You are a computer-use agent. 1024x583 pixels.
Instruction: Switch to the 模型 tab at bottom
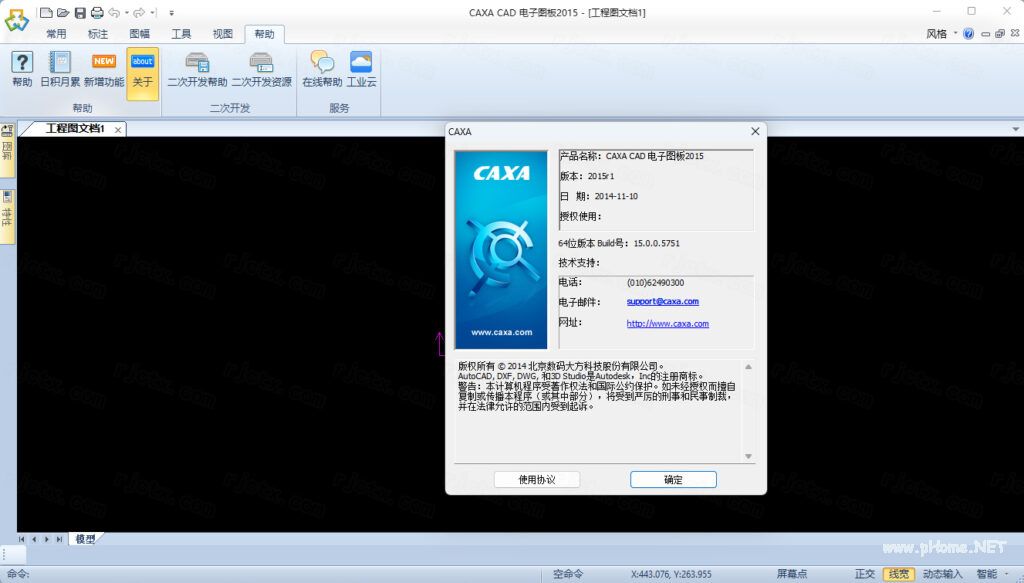point(85,538)
